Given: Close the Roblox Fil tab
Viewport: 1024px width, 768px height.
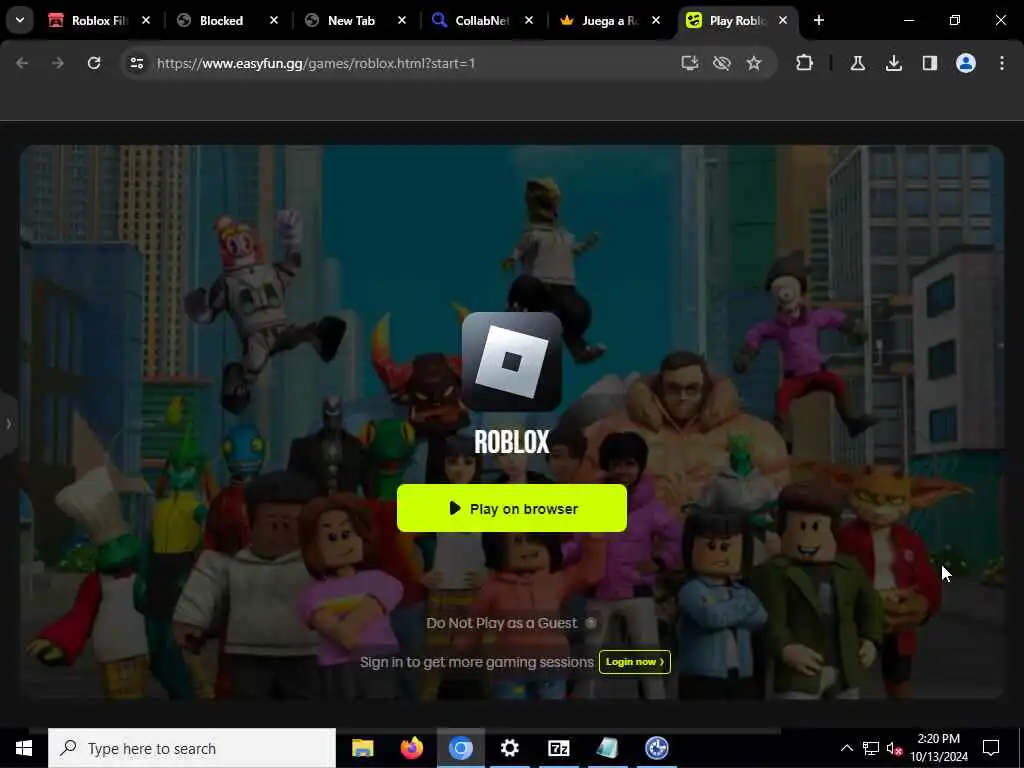Looking at the screenshot, I should 146,20.
